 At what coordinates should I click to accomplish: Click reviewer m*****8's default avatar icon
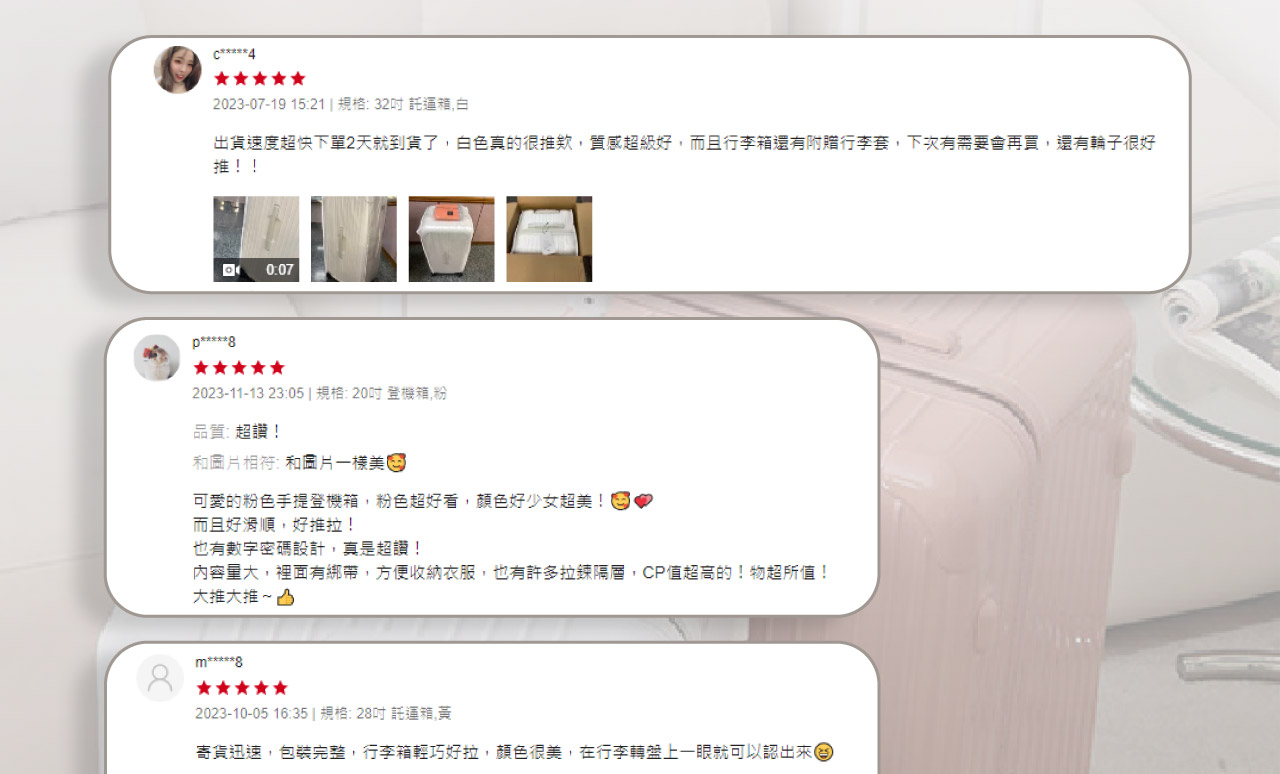pyautogui.click(x=160, y=678)
